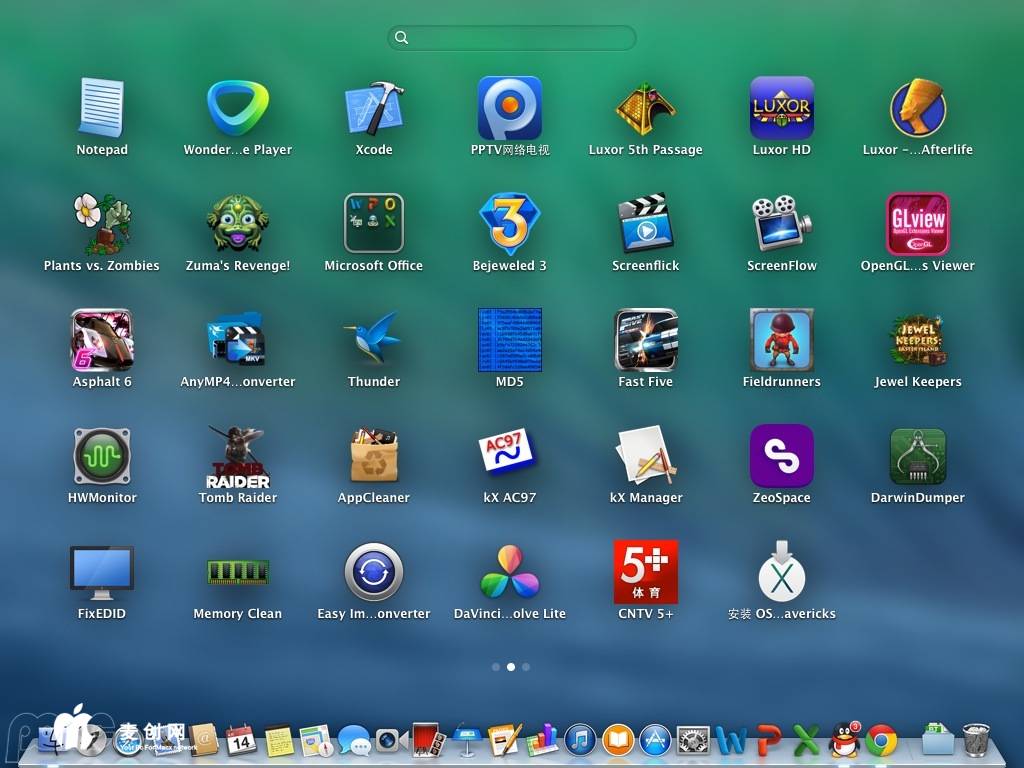Go to the first Launchpad page dot
1024x768 pixels.
point(496,666)
